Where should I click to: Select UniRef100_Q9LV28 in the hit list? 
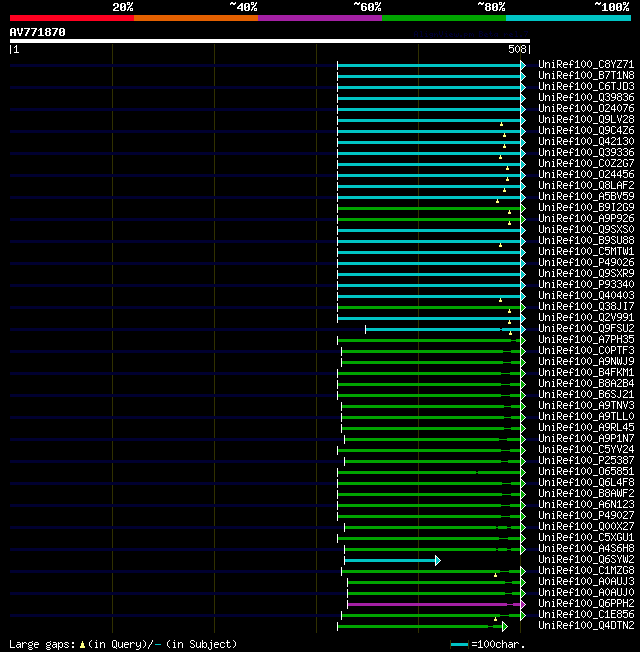pos(586,120)
